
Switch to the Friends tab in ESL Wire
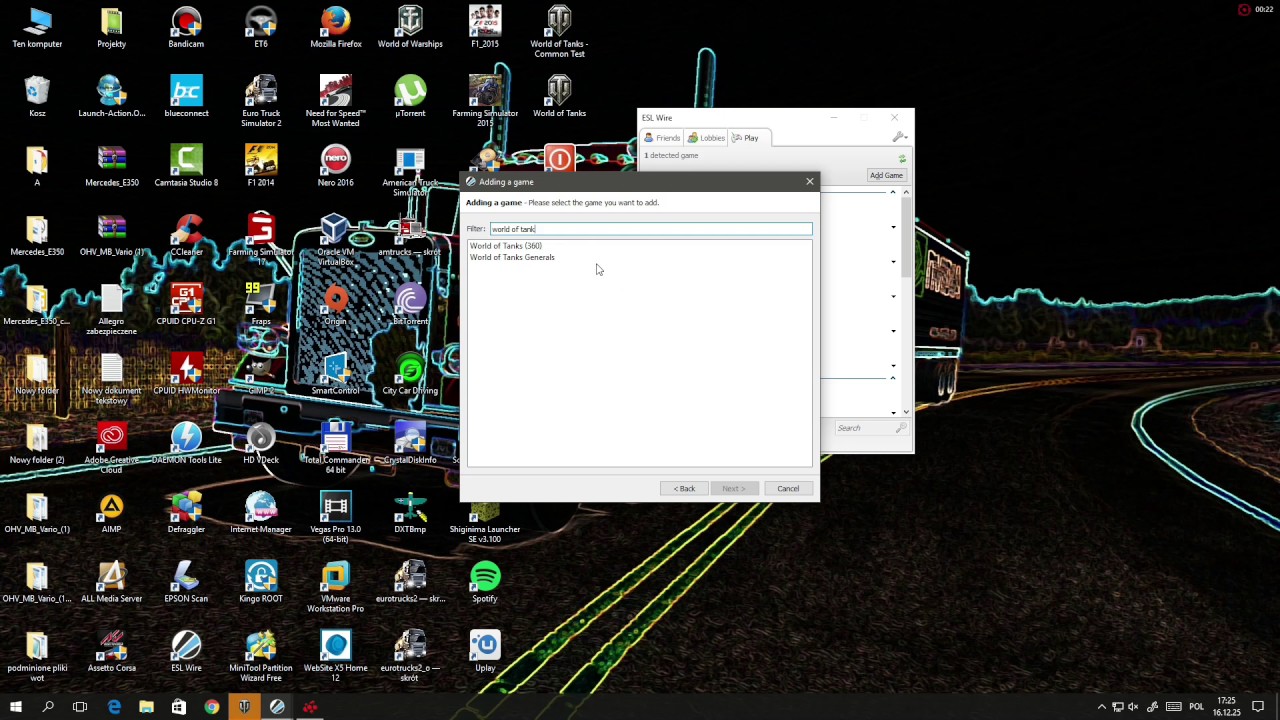[662, 138]
